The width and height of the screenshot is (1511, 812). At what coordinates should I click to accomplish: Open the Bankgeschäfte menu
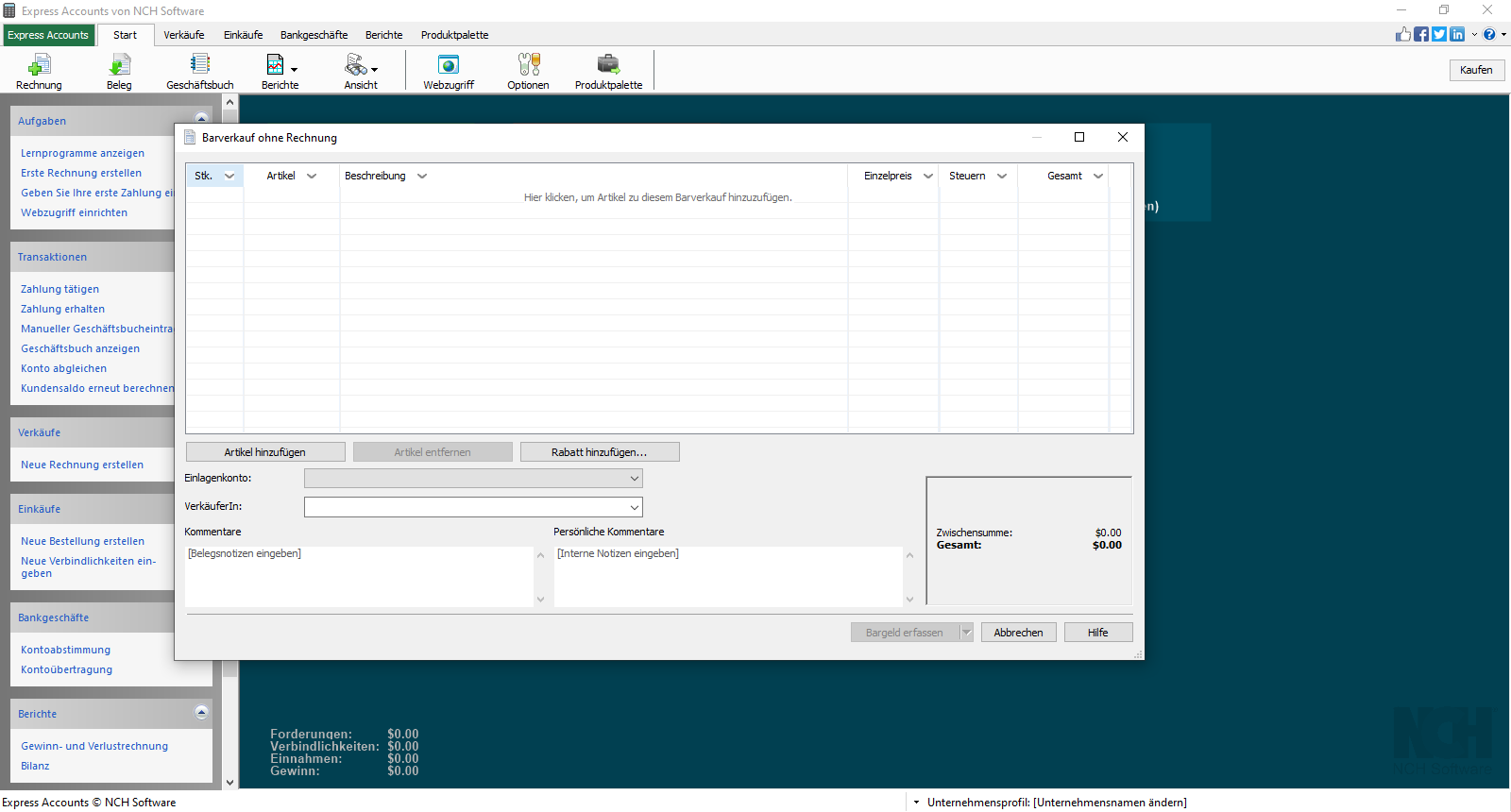point(314,35)
